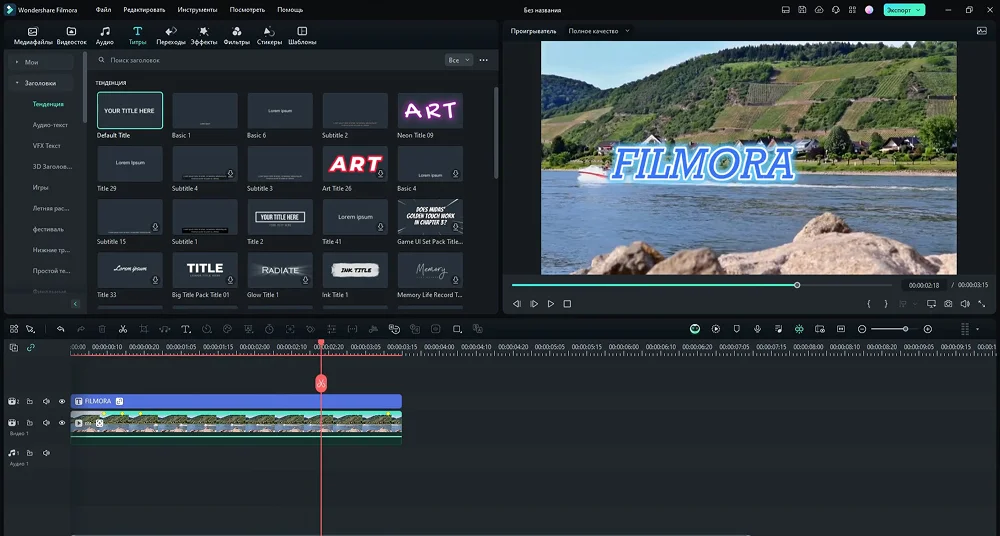The width and height of the screenshot is (1000, 536).
Task: Click the snapshot camera icon in player
Action: click(948, 304)
